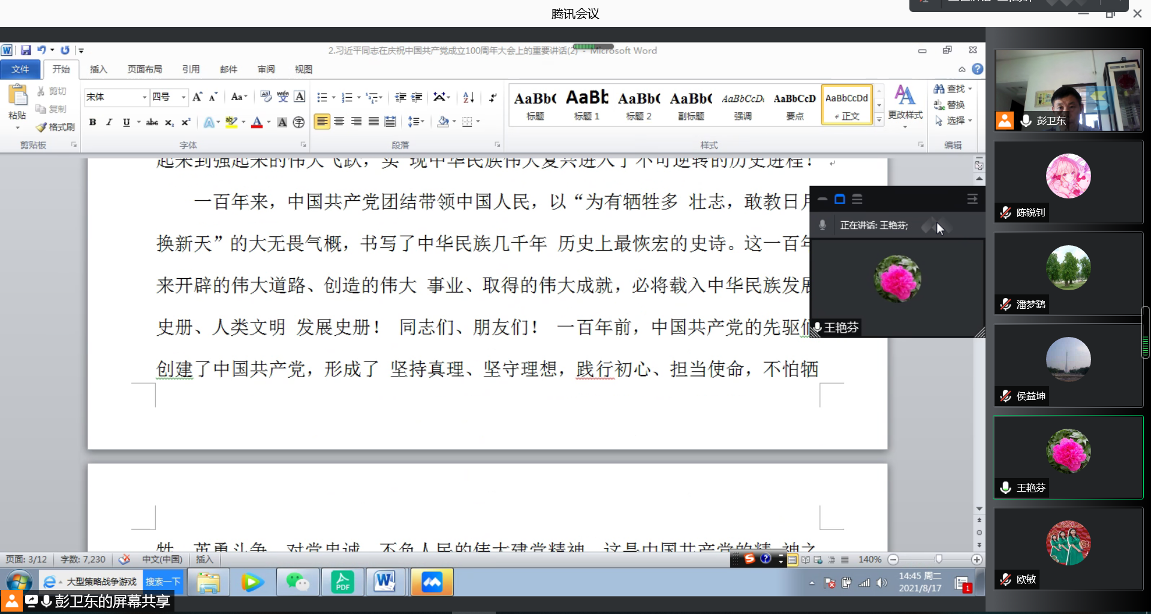Toggle Italic formatting
Image resolution: width=1151 pixels, height=614 pixels.
point(109,122)
